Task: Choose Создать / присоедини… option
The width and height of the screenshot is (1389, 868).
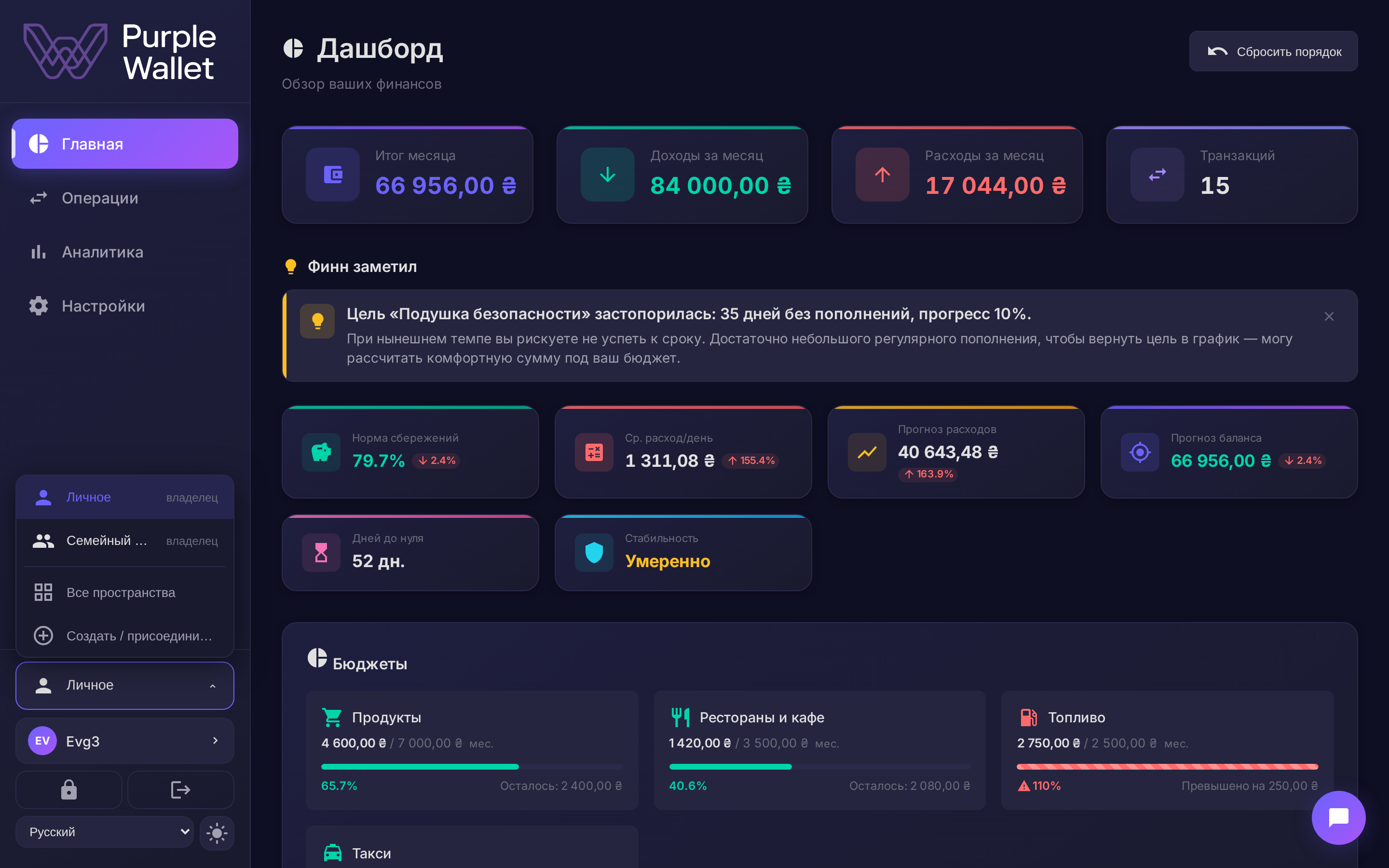Action: [125, 636]
